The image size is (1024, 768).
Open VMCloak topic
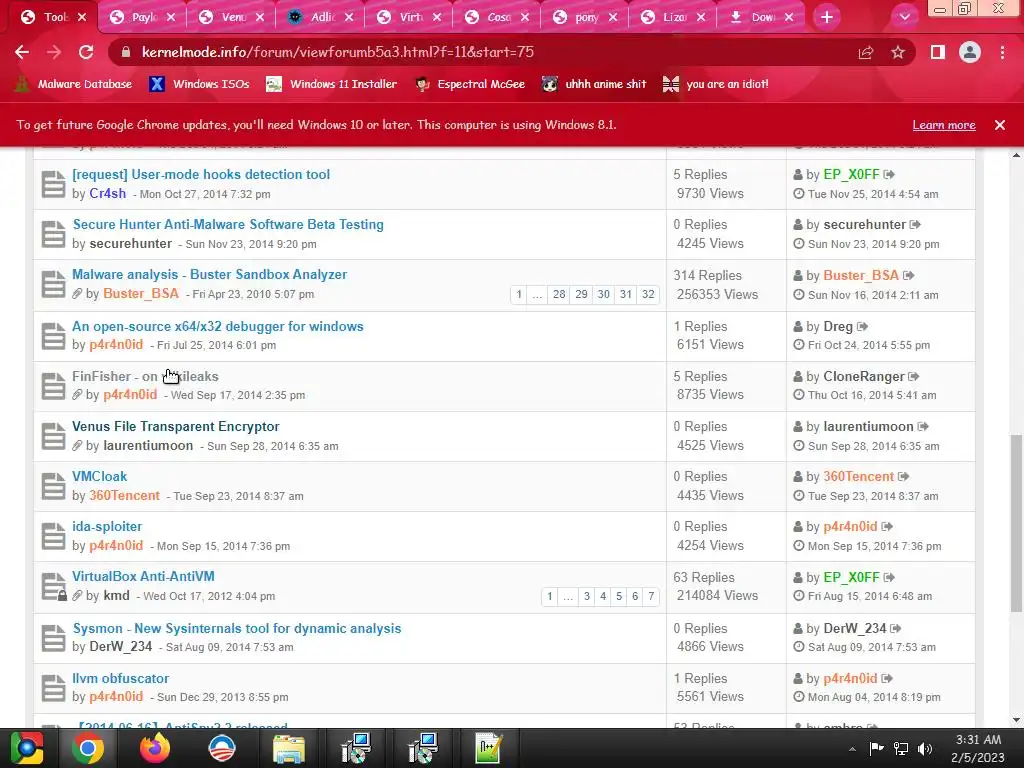coord(99,476)
